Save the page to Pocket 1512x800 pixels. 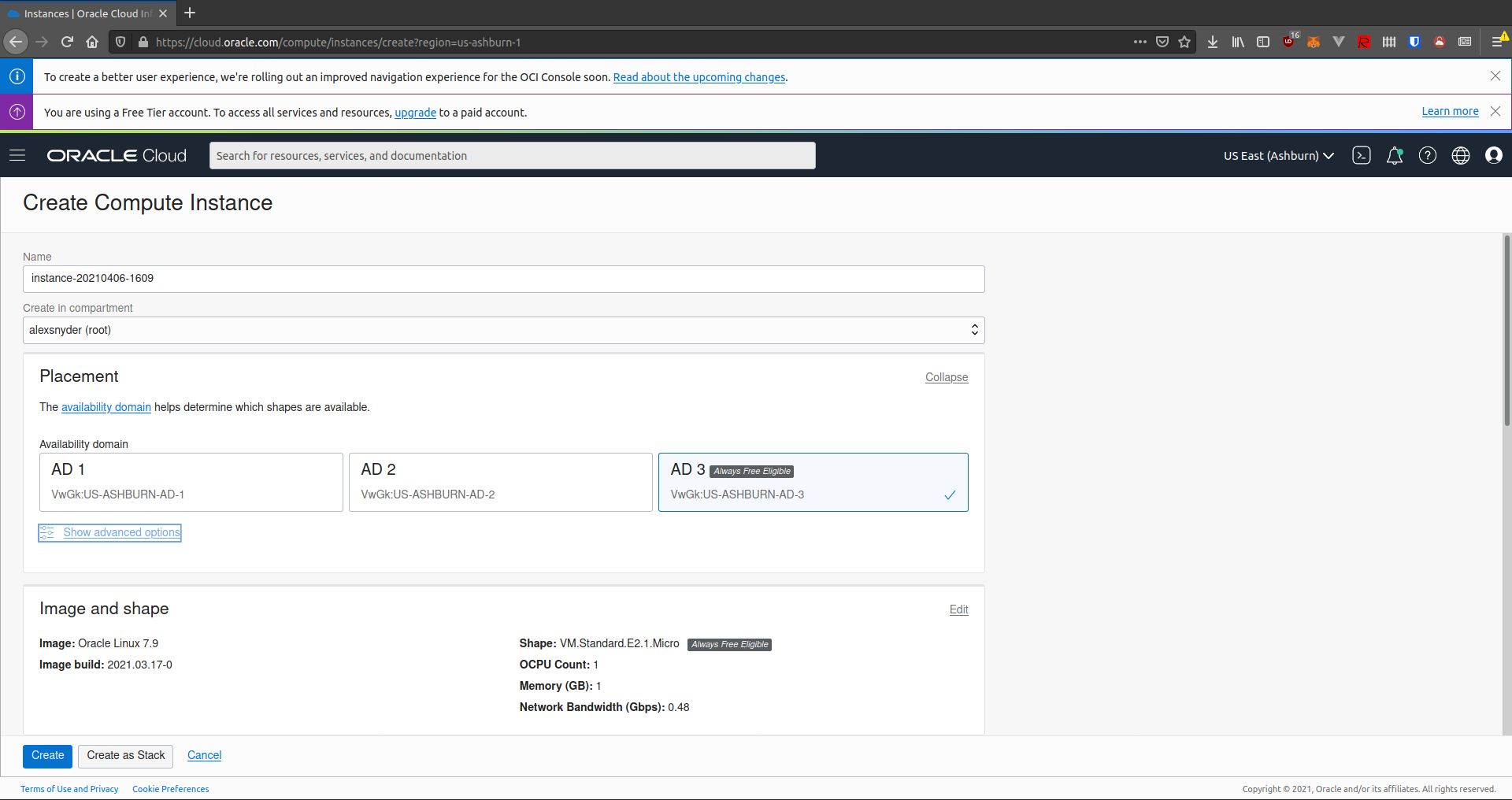pyautogui.click(x=1162, y=42)
